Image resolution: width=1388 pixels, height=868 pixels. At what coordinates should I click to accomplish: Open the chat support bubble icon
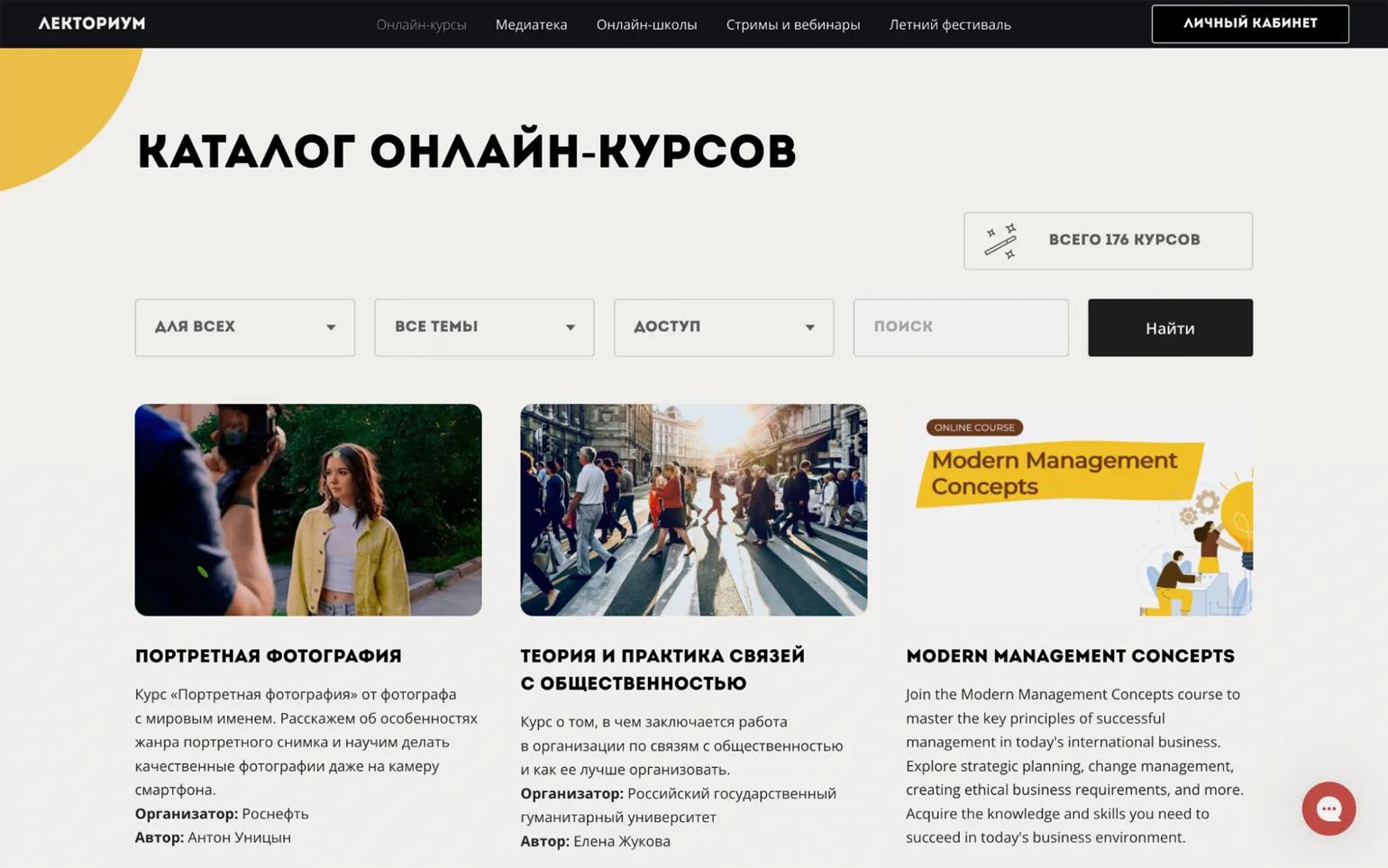(x=1328, y=809)
